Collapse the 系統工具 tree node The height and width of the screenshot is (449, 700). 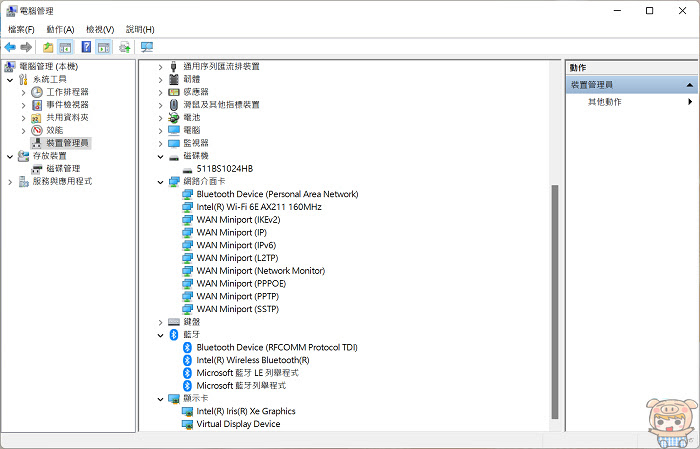pos(10,80)
